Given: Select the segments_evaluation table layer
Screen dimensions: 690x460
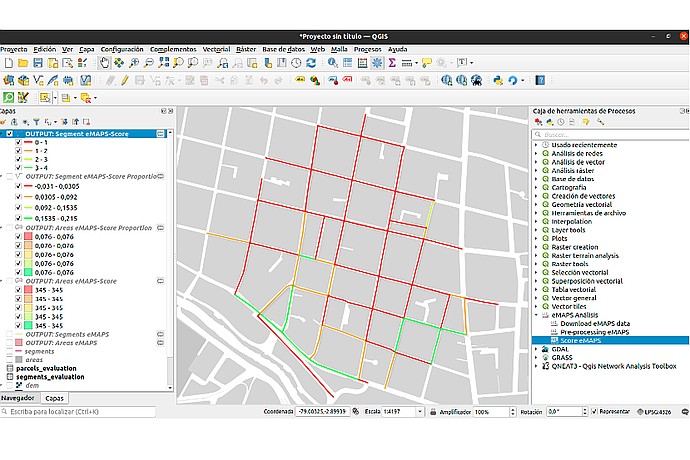Looking at the screenshot, I should pos(50,377).
